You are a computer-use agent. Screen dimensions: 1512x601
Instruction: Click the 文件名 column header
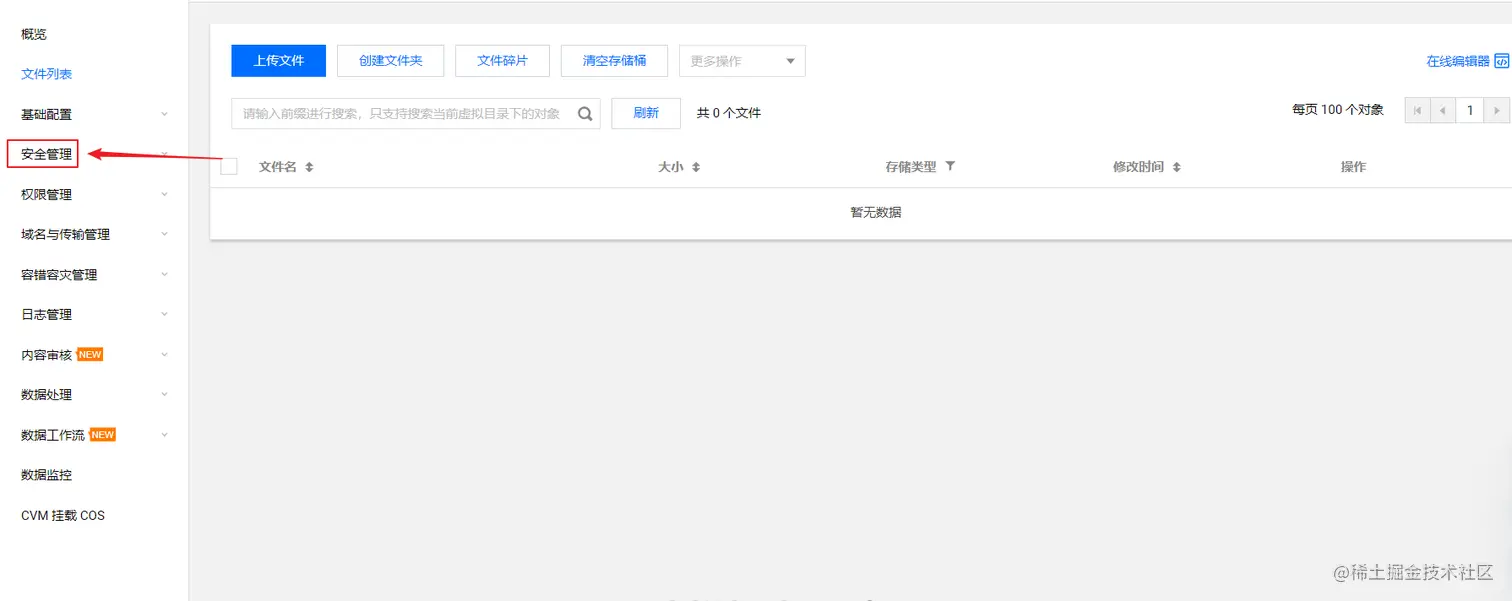coord(278,167)
